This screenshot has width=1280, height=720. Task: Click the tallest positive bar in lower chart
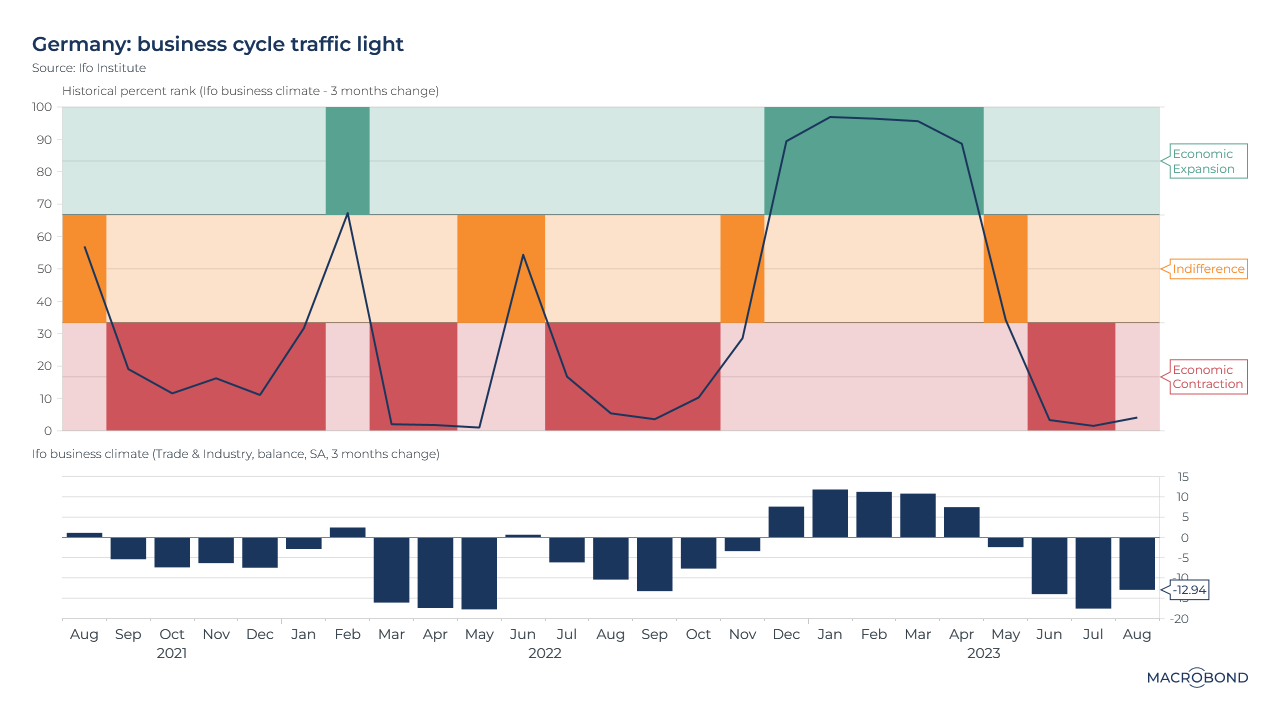830,513
